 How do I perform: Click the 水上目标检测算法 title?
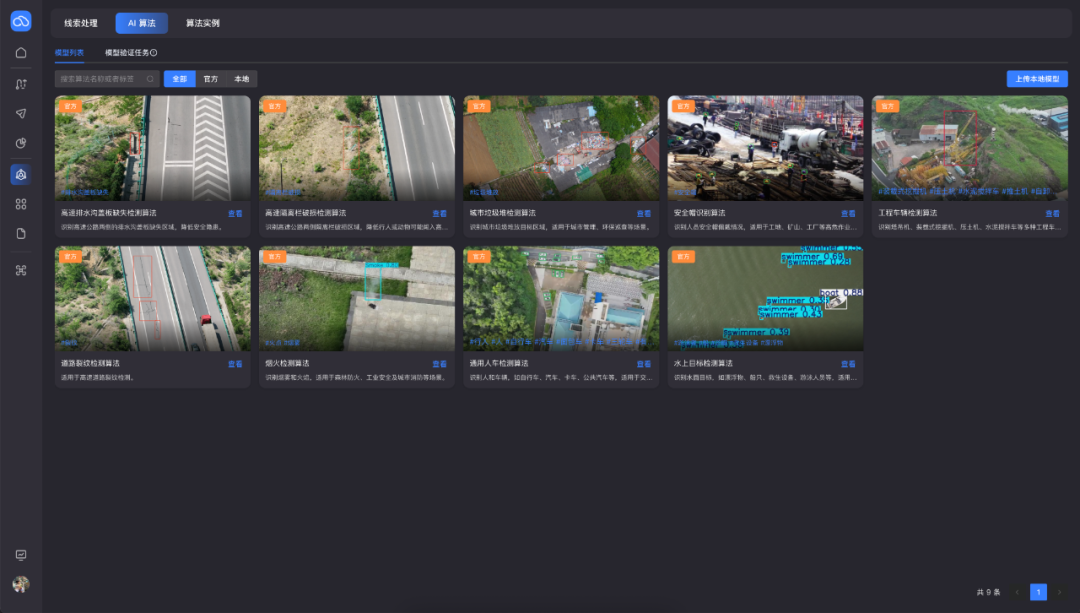pos(703,363)
